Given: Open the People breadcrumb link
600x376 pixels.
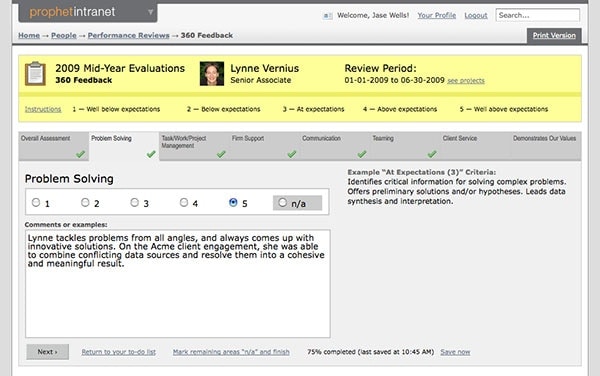Looking at the screenshot, I should click(64, 35).
